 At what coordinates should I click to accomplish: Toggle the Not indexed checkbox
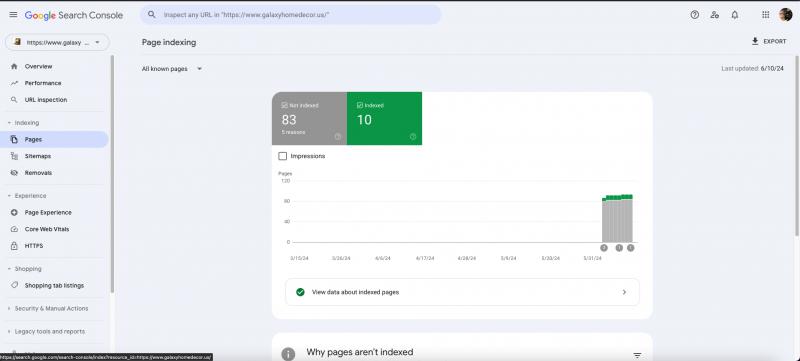285,105
